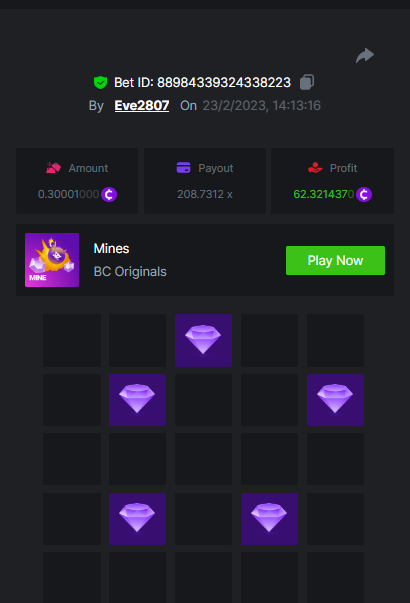This screenshot has height=603, width=410.
Task: Click the Mines game title text
Action: point(112,248)
